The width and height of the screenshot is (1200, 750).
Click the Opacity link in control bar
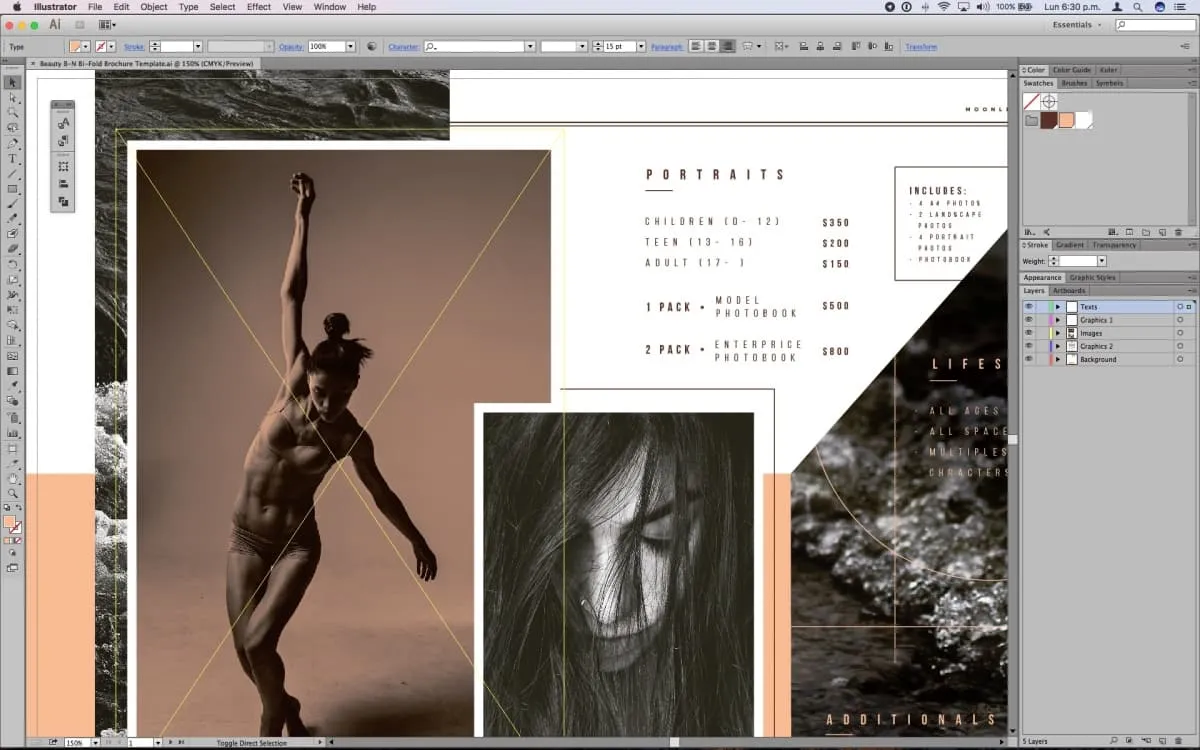[290, 47]
